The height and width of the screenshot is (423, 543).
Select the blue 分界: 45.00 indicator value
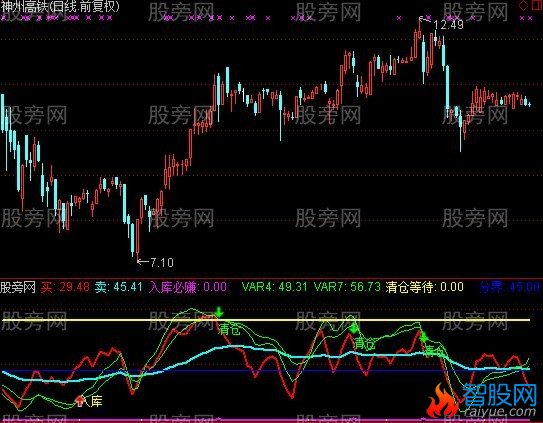tap(510, 287)
